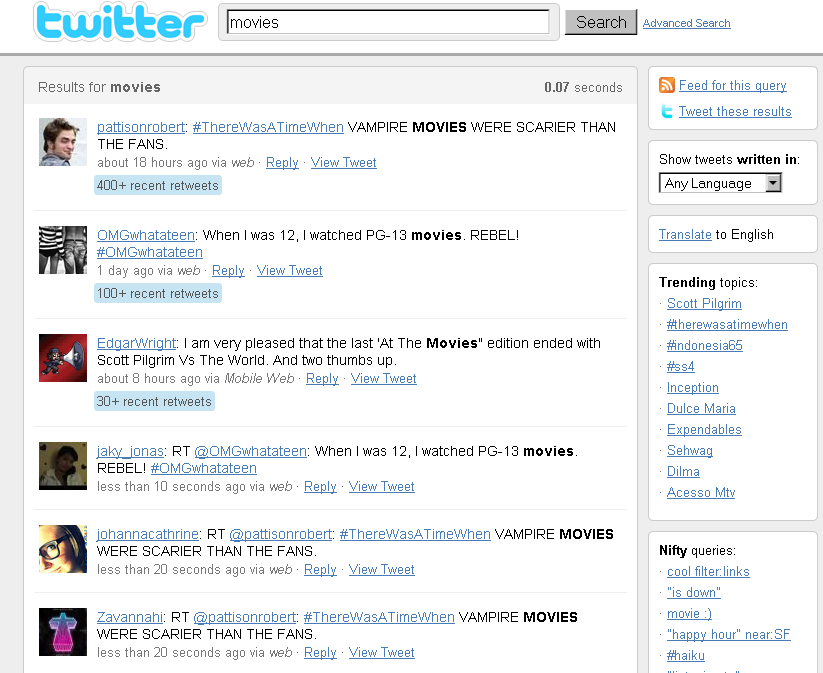Viewport: 823px width, 673px height.
Task: View Tweet for Zavannahi's post
Action: [x=382, y=653]
